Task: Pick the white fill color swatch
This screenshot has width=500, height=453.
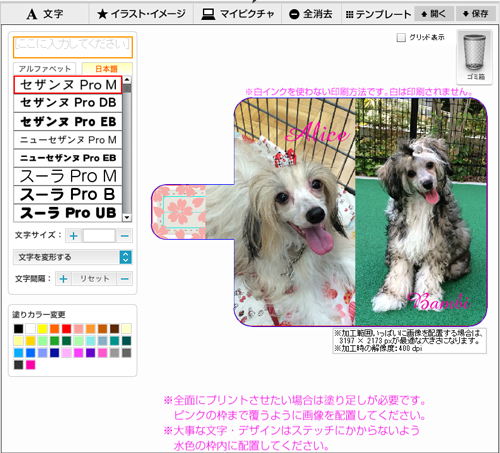Action: (31, 329)
